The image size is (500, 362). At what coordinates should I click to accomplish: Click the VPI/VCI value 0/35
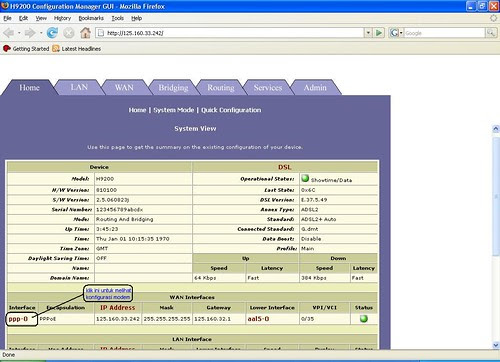pos(307,319)
